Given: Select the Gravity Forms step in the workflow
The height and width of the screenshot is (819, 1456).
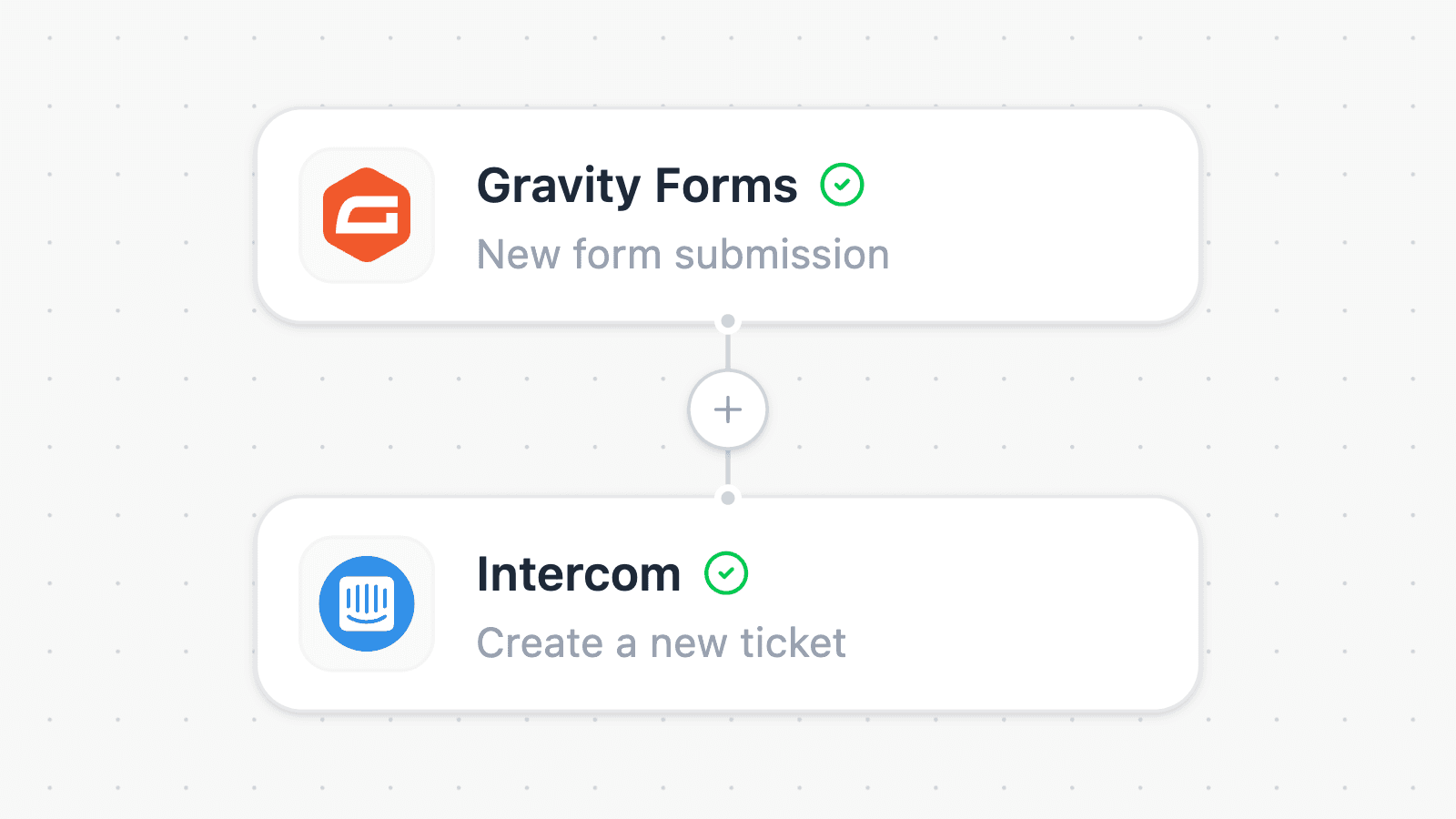Looking at the screenshot, I should (728, 216).
